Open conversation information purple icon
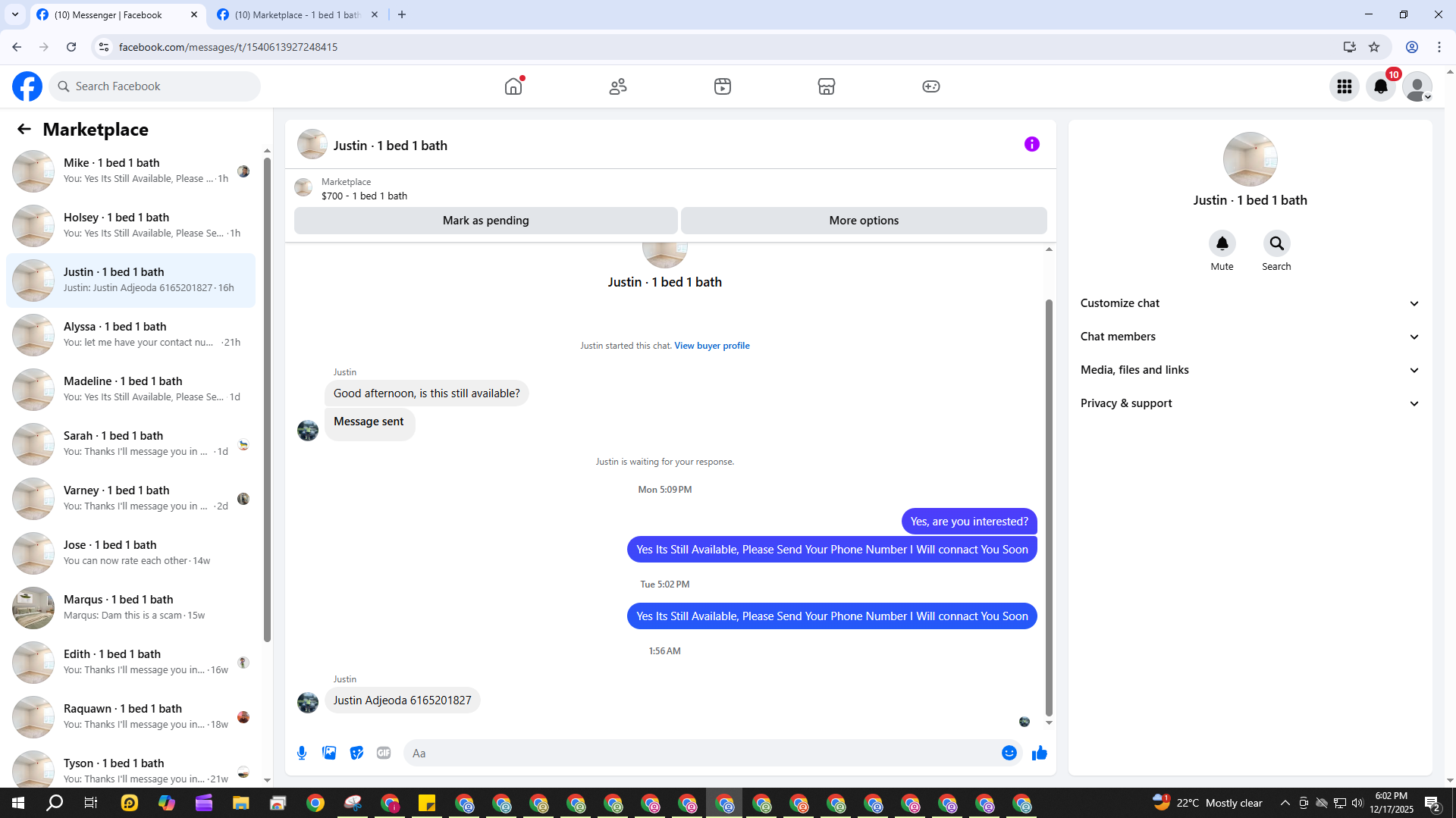 (x=1032, y=144)
